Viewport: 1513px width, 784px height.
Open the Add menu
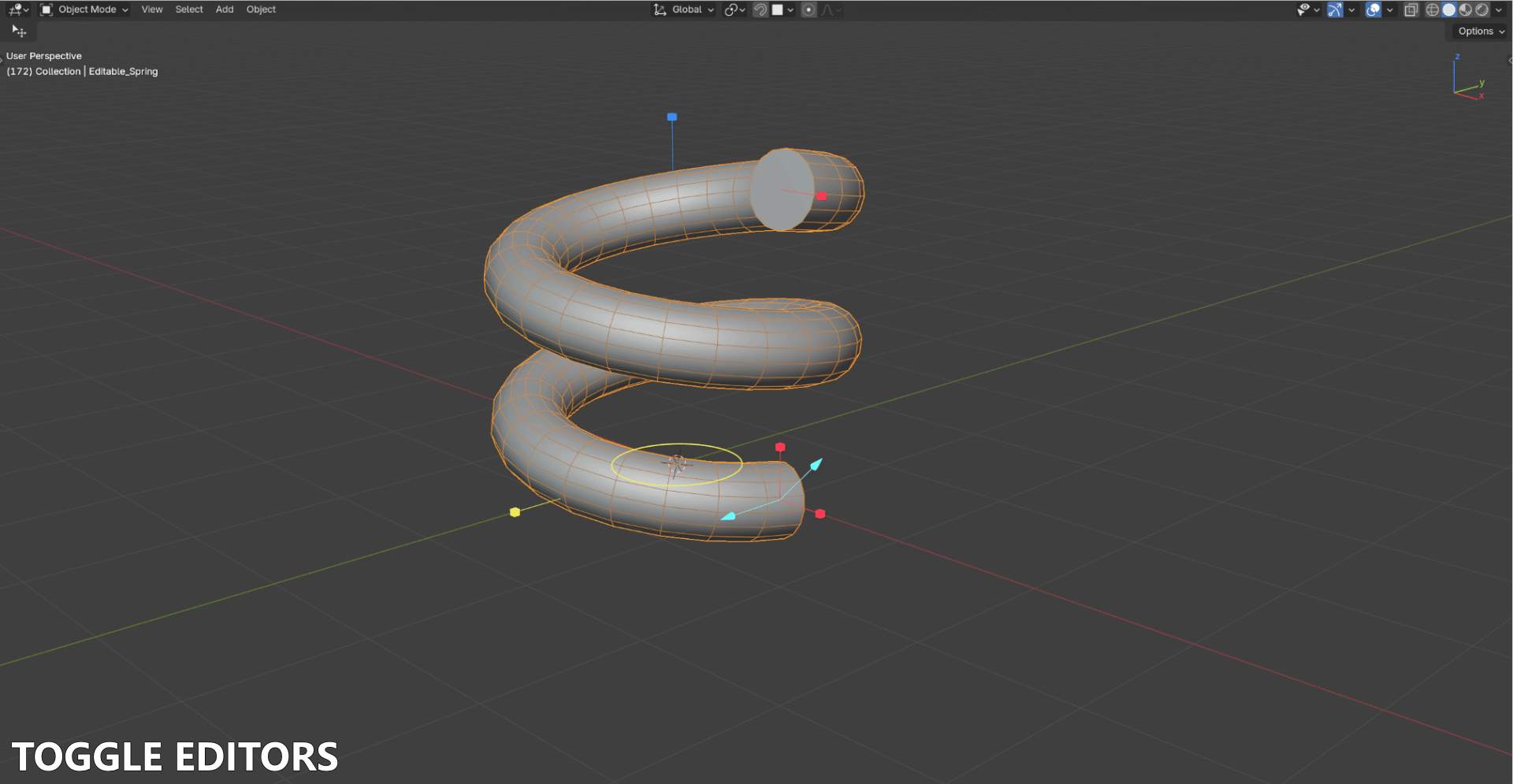[225, 9]
